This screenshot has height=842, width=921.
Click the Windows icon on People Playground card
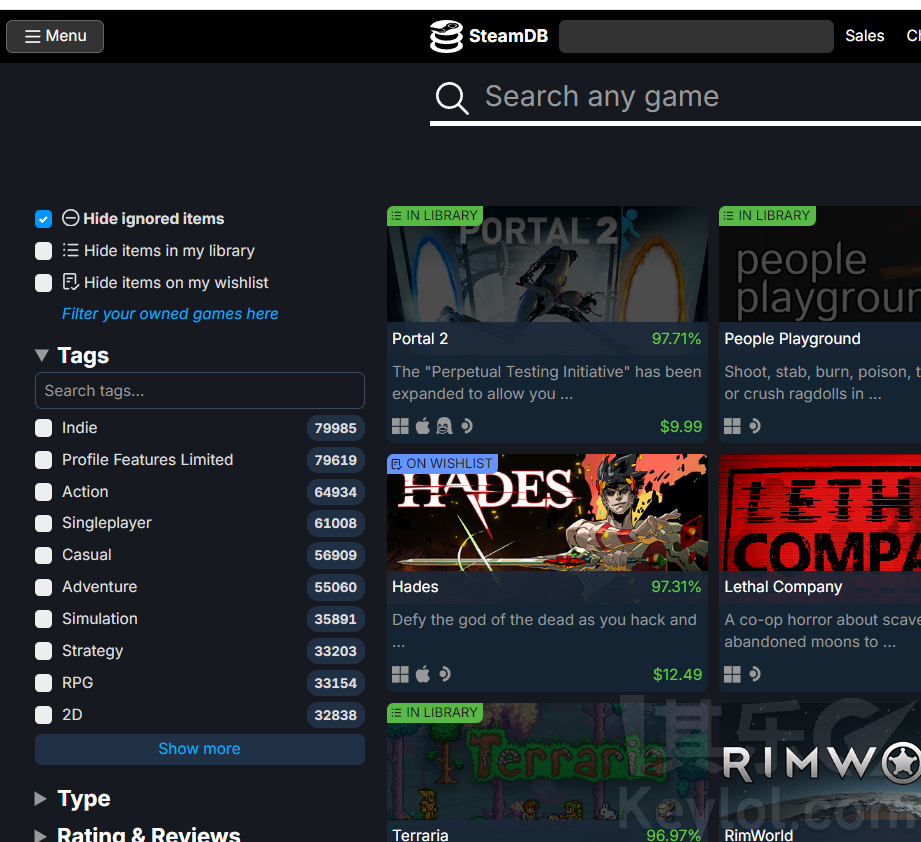732,426
